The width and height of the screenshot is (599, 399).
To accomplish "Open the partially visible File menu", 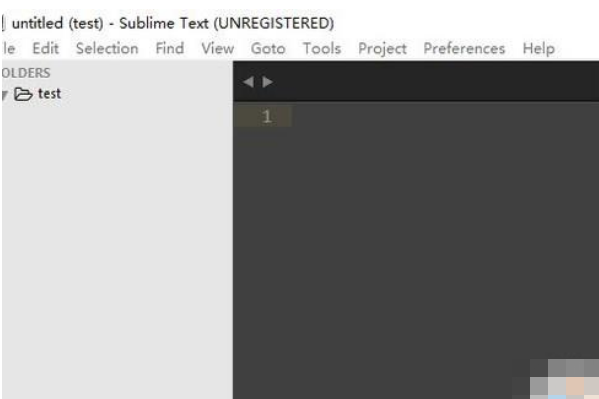I will click(x=9, y=49).
